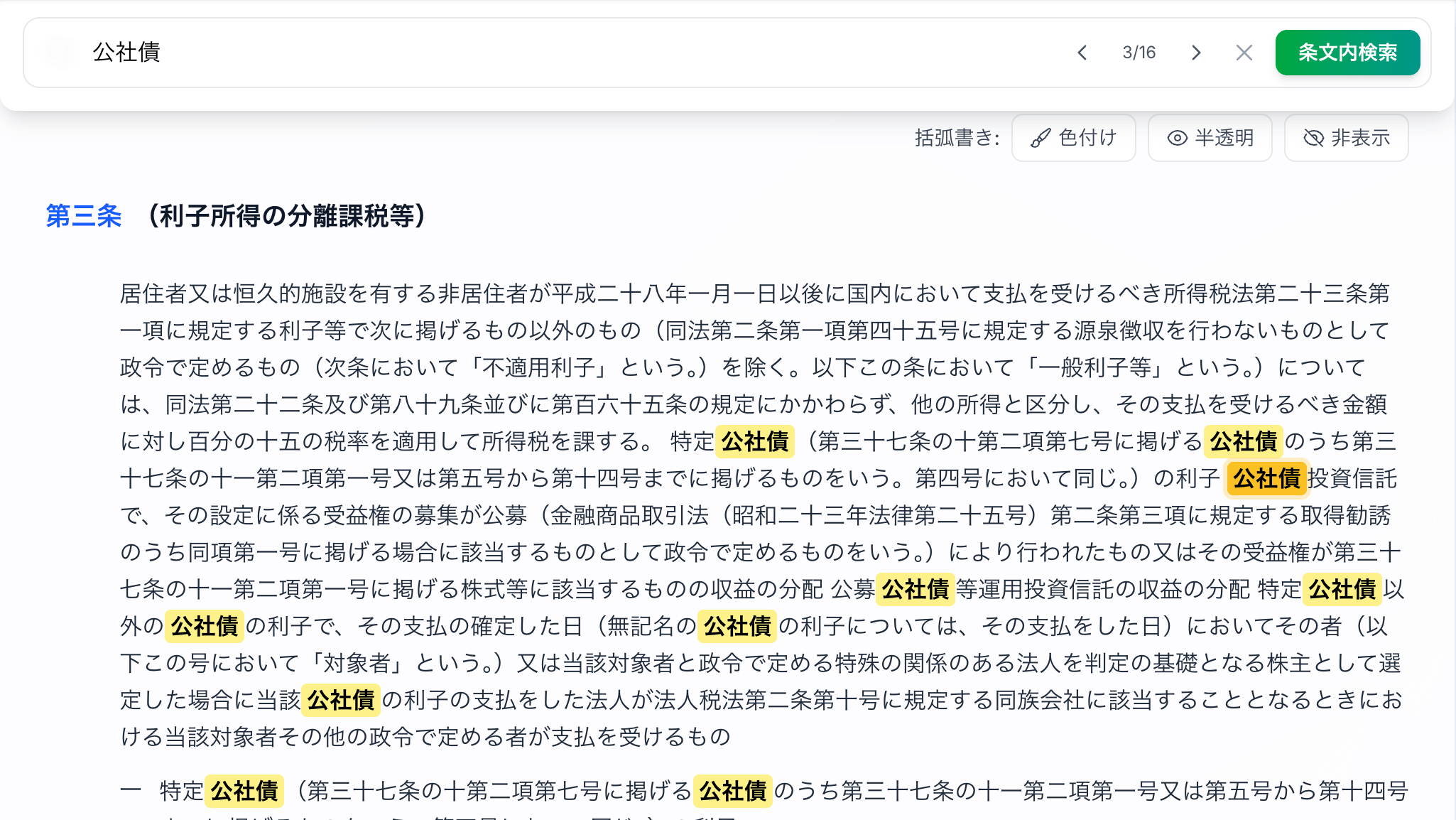This screenshot has height=820, width=1456.
Task: Click heading （利子所得の分離課税等）
Action: [x=286, y=216]
